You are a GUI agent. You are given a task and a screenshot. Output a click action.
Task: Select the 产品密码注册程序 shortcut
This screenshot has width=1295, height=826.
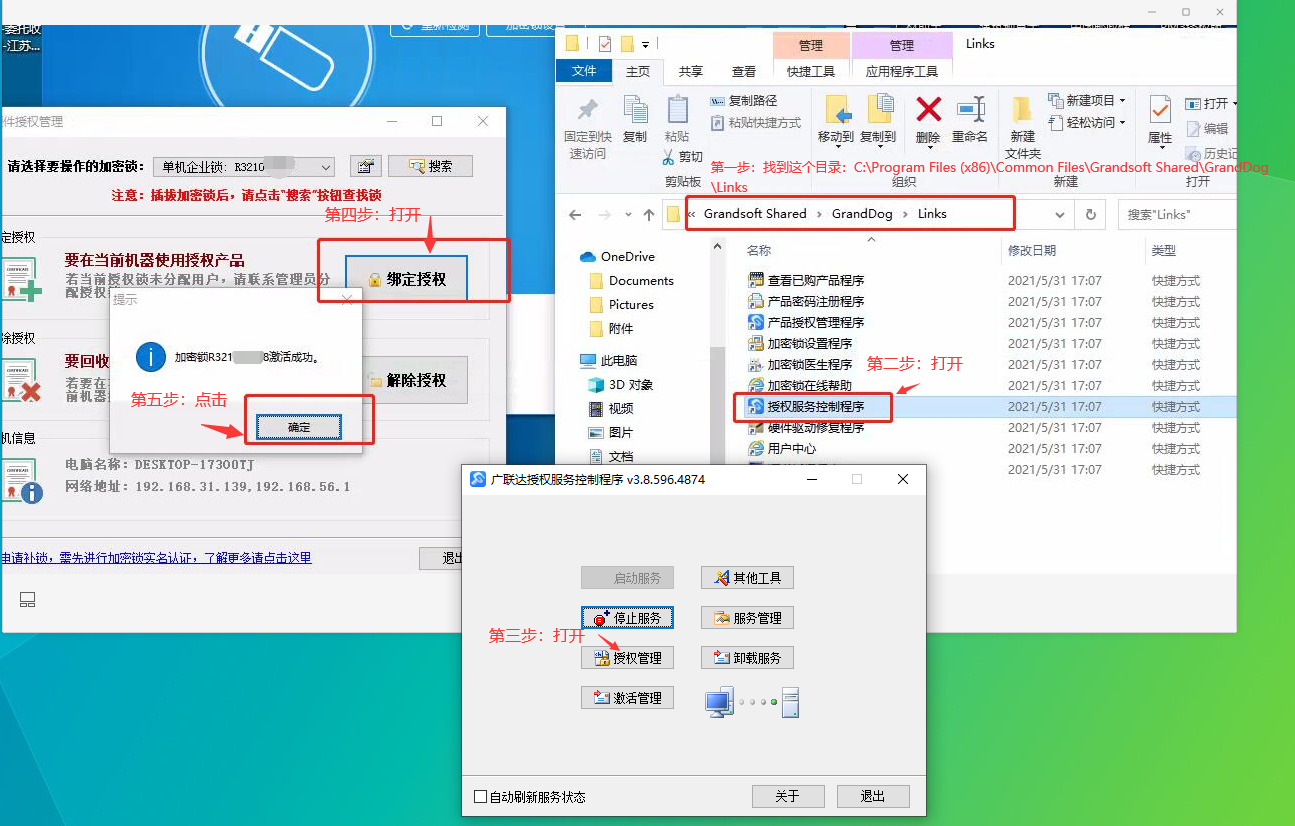(x=806, y=302)
